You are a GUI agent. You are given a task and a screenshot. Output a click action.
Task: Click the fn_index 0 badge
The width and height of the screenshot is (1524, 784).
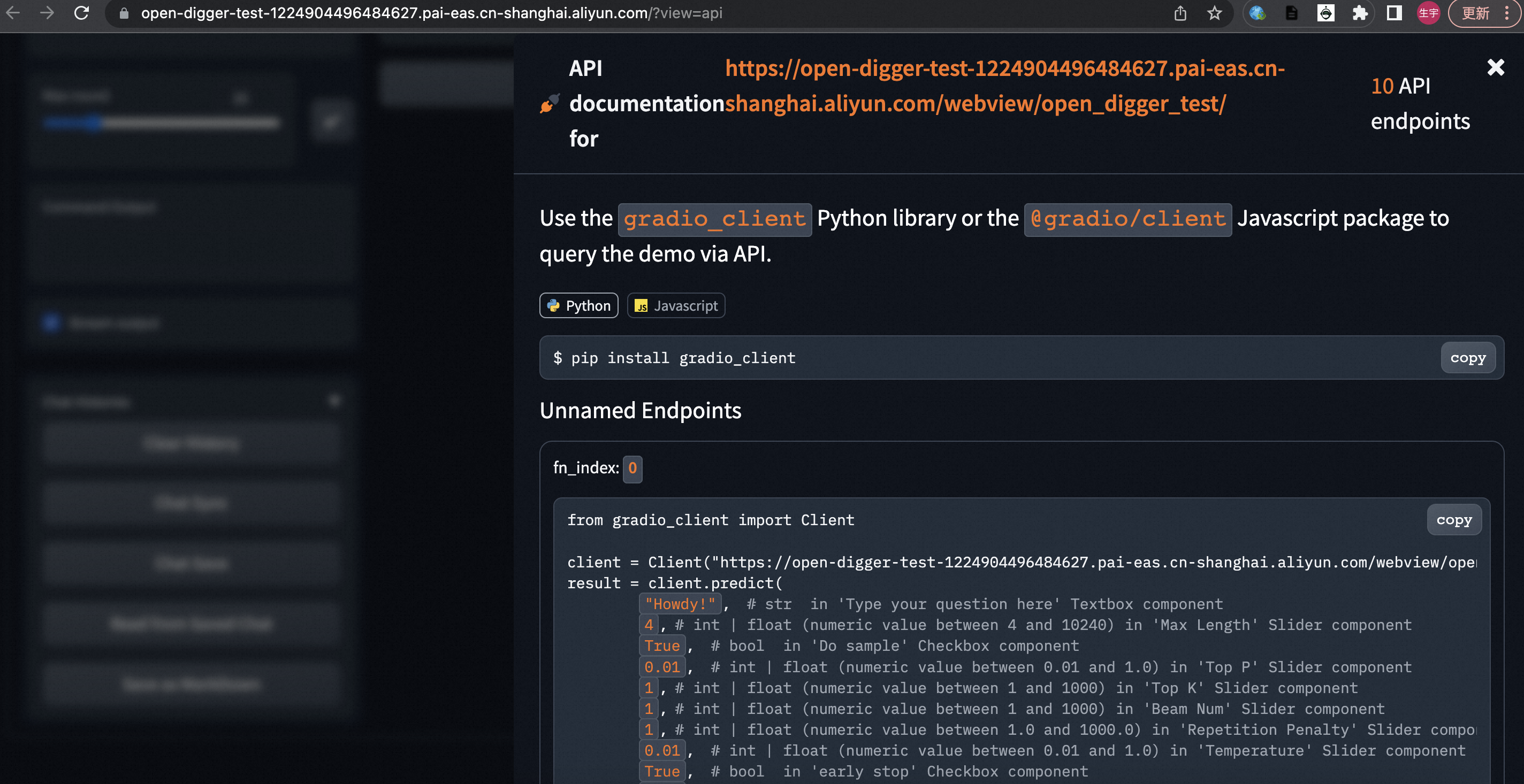tap(633, 468)
